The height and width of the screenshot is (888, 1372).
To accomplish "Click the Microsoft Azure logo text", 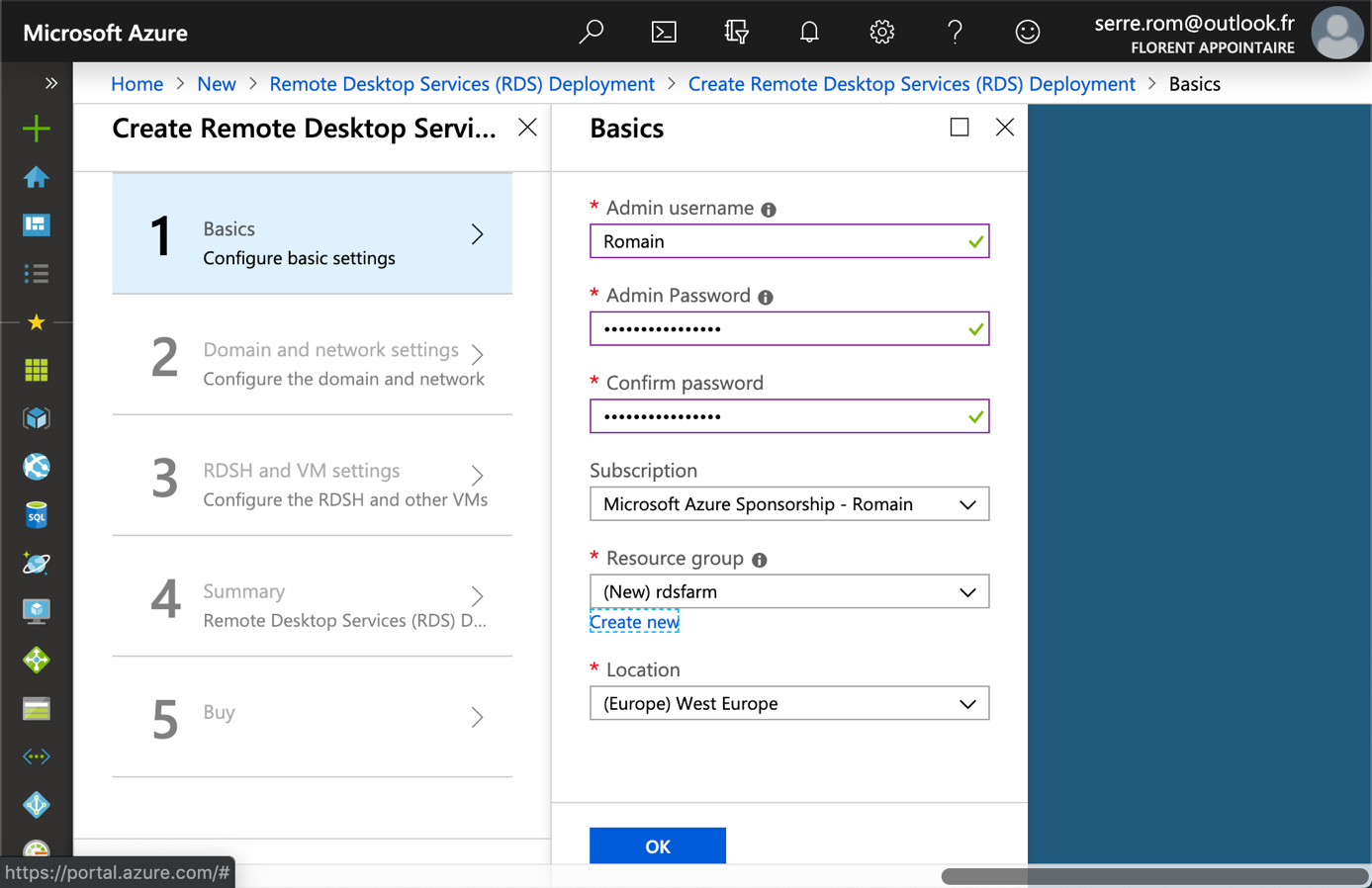I will click(x=105, y=33).
